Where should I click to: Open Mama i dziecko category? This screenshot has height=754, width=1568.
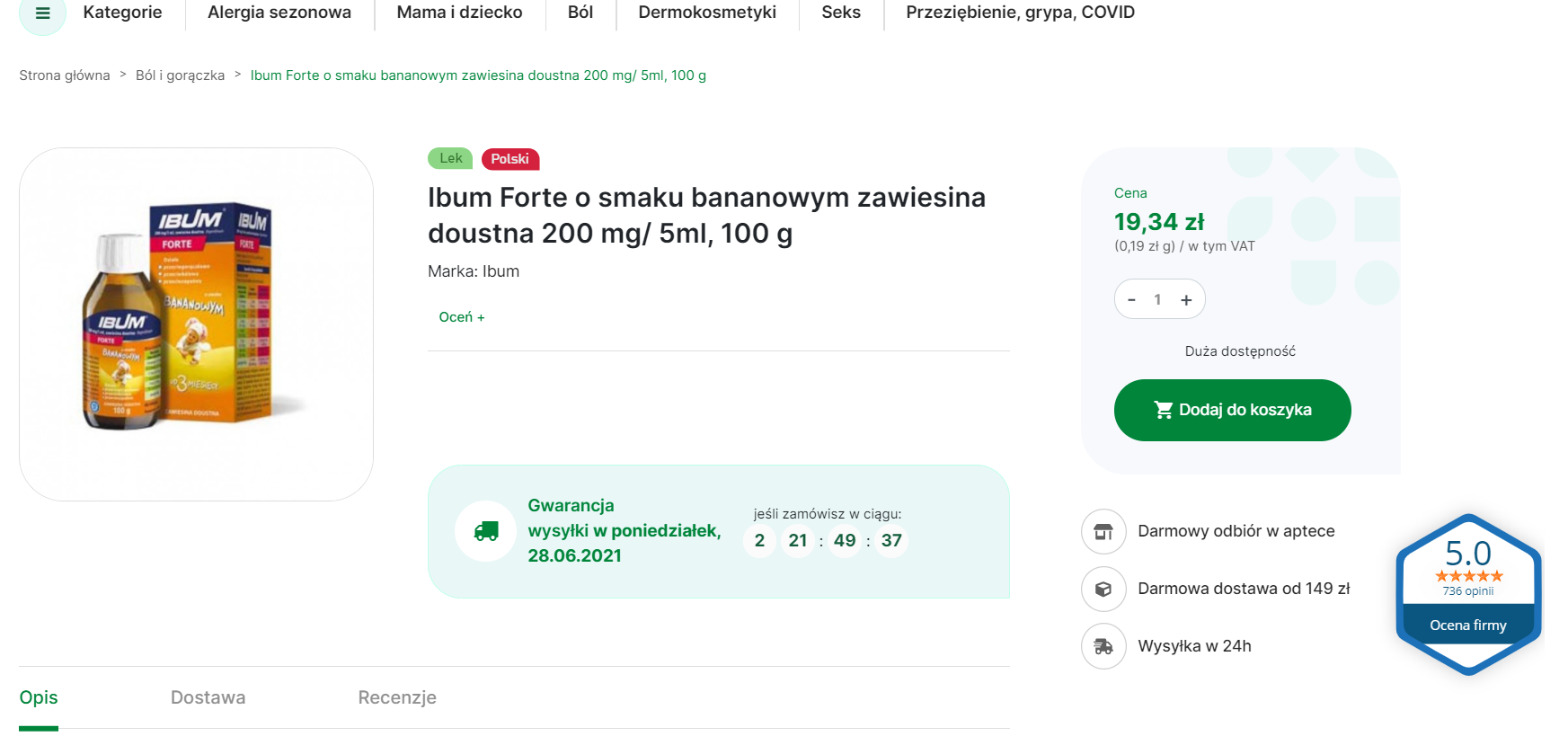[459, 13]
